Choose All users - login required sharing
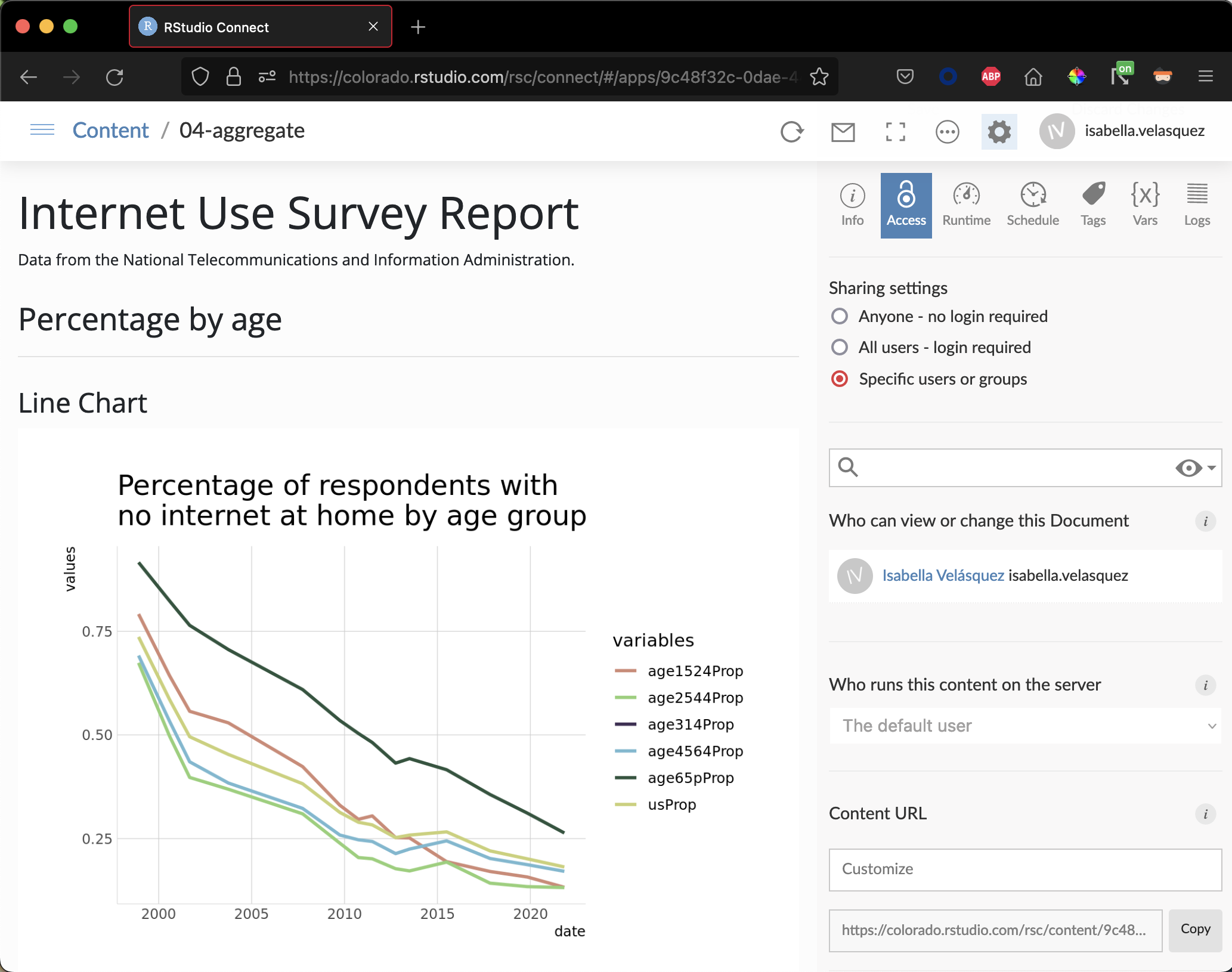 coord(840,347)
